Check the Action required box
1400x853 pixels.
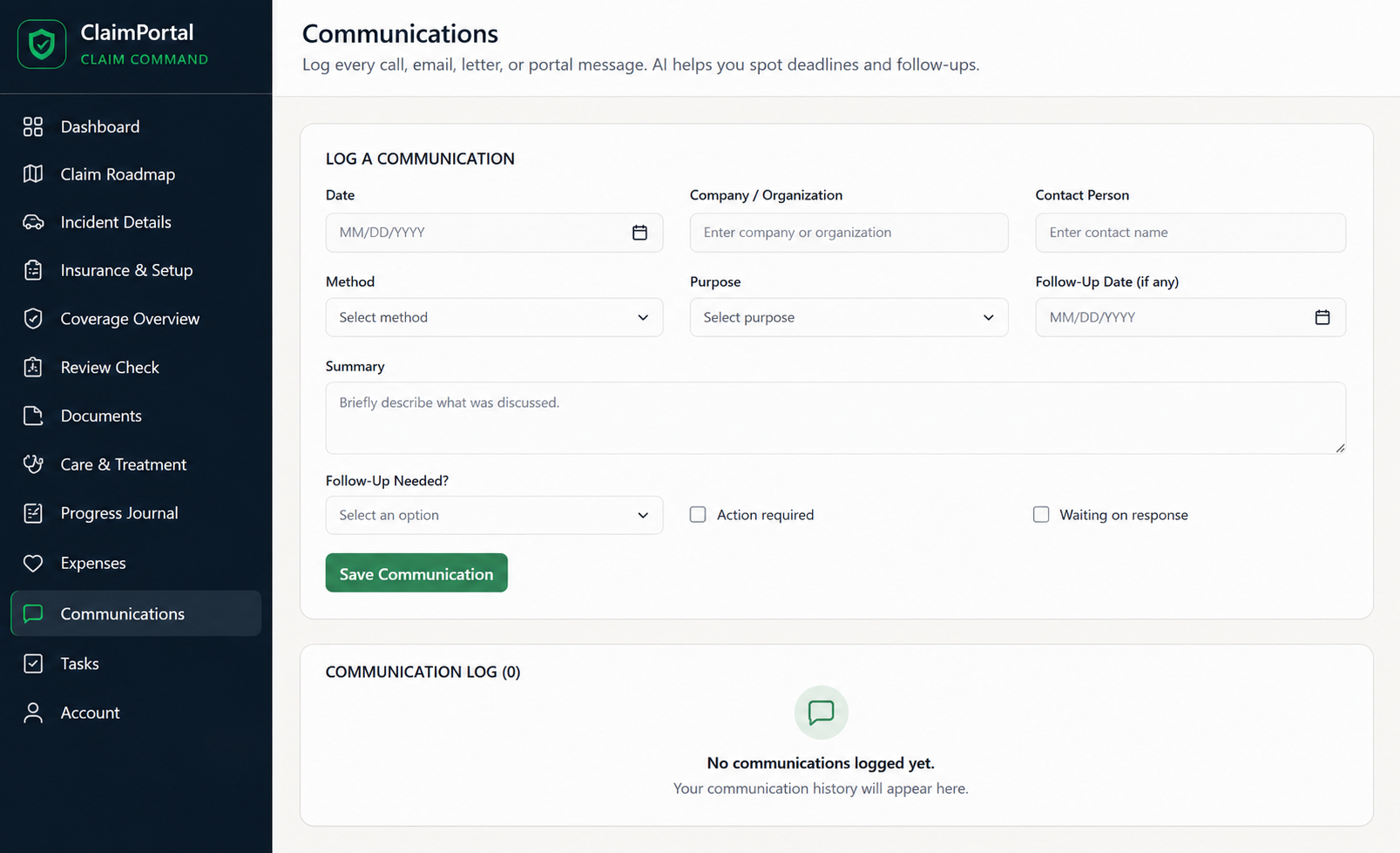[698, 515]
